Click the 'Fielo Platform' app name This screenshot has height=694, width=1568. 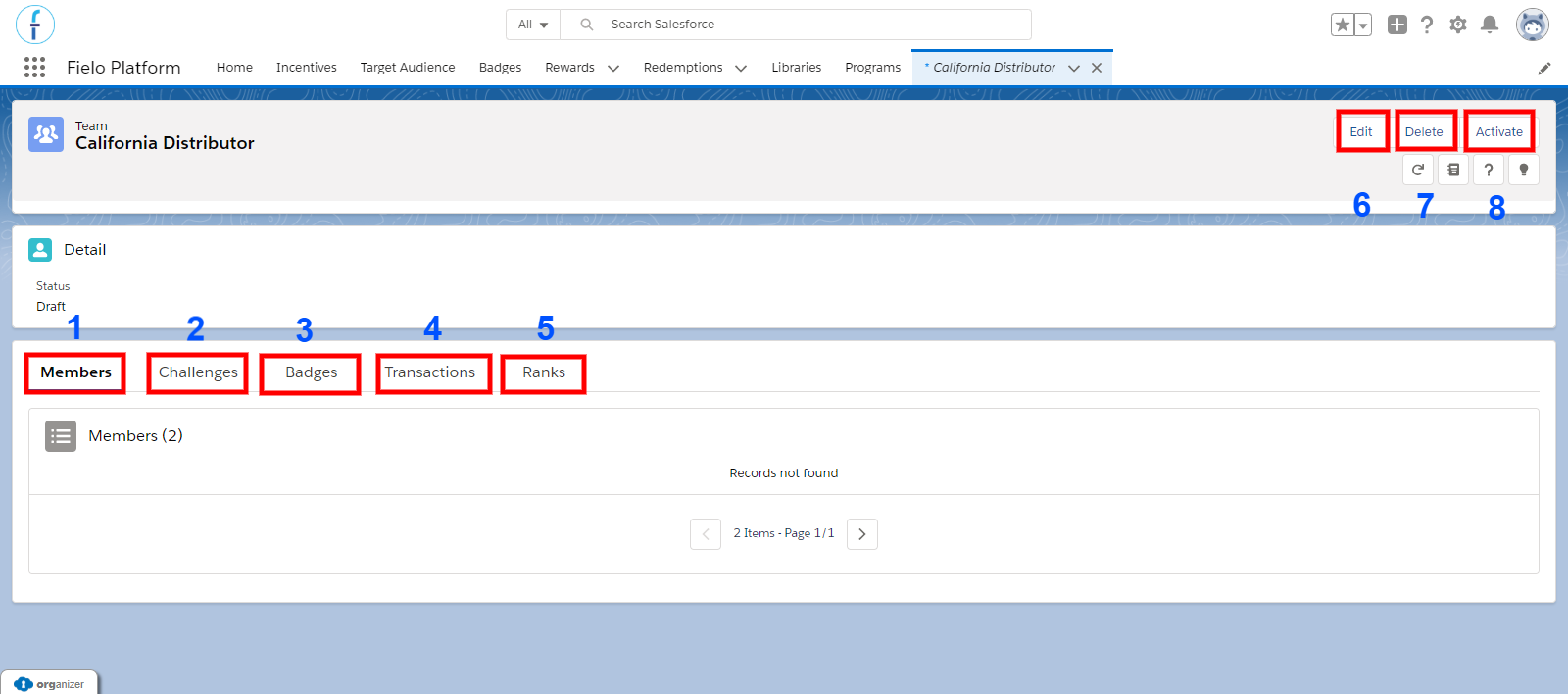[x=123, y=68]
